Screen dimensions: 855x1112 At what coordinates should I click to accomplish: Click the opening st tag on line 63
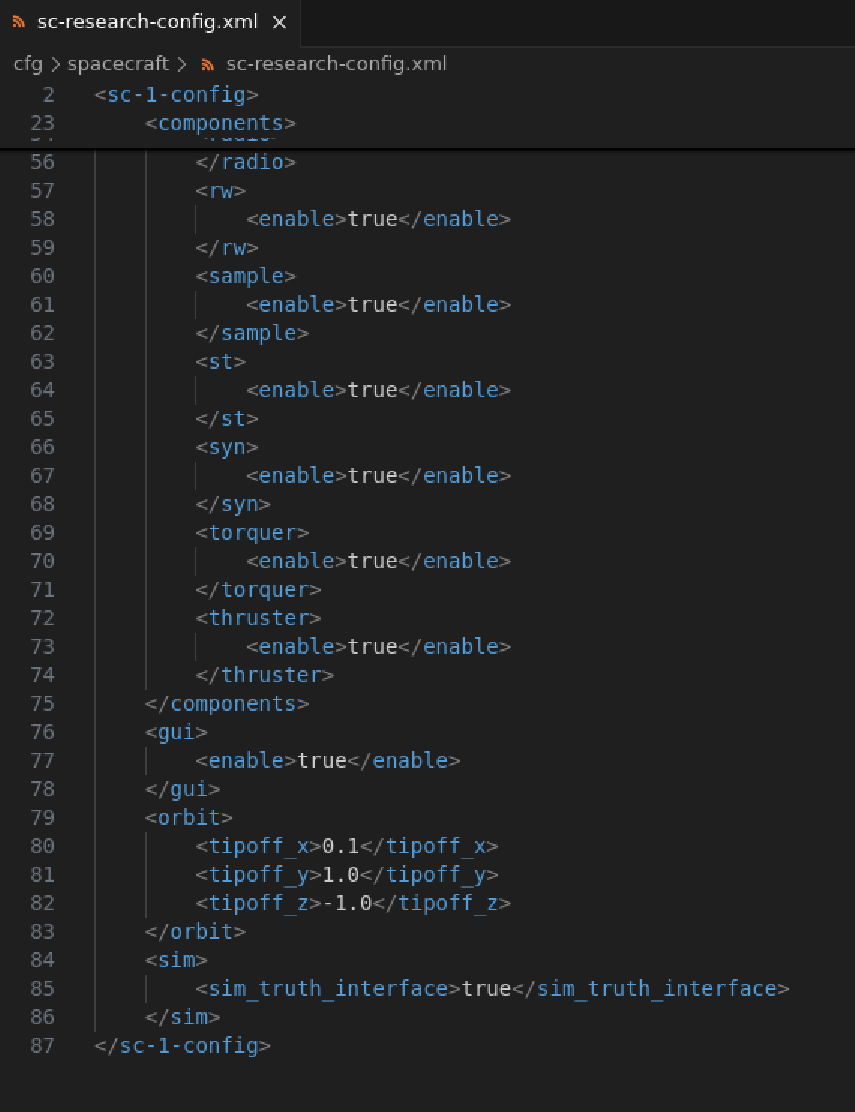pyautogui.click(x=220, y=362)
